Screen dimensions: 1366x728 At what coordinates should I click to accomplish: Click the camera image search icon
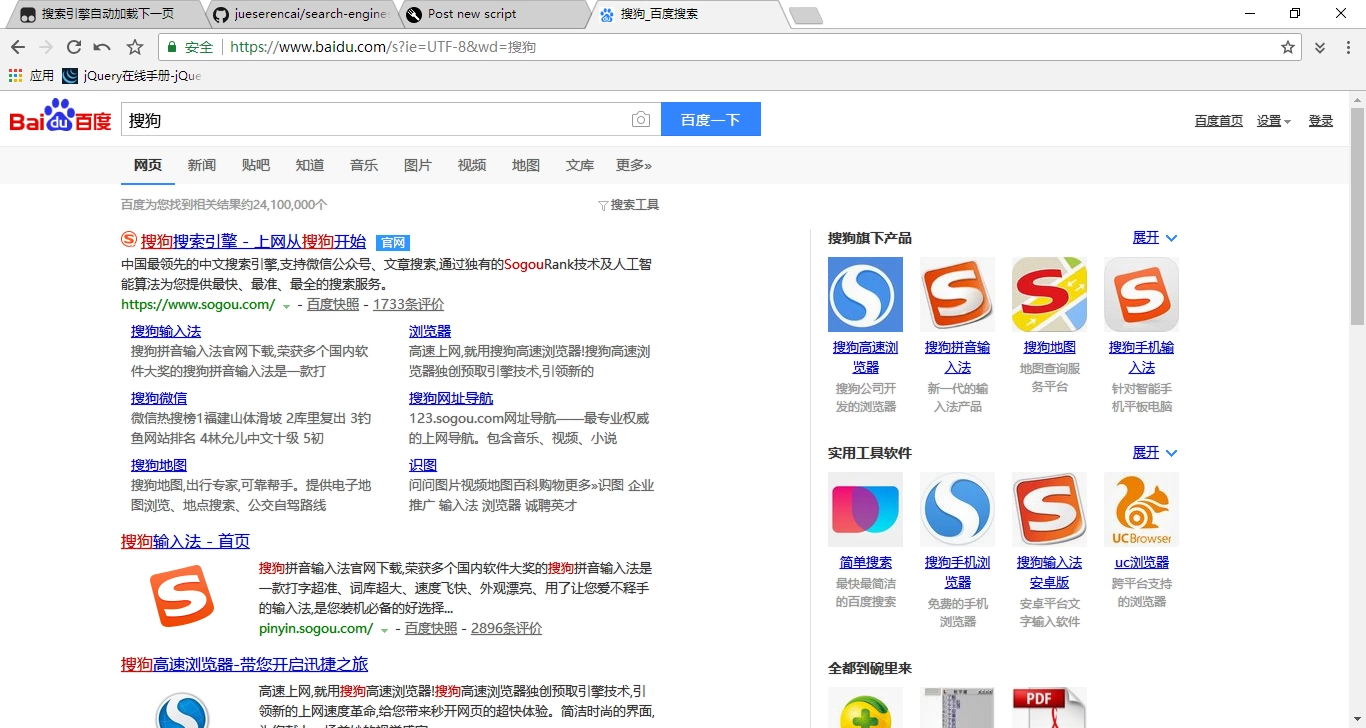[641, 120]
